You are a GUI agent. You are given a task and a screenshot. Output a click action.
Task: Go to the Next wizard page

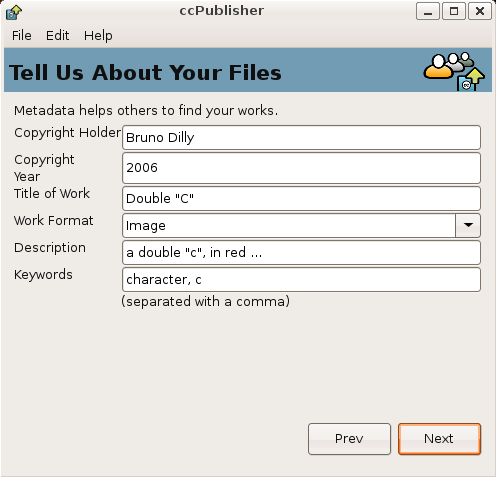point(439,439)
